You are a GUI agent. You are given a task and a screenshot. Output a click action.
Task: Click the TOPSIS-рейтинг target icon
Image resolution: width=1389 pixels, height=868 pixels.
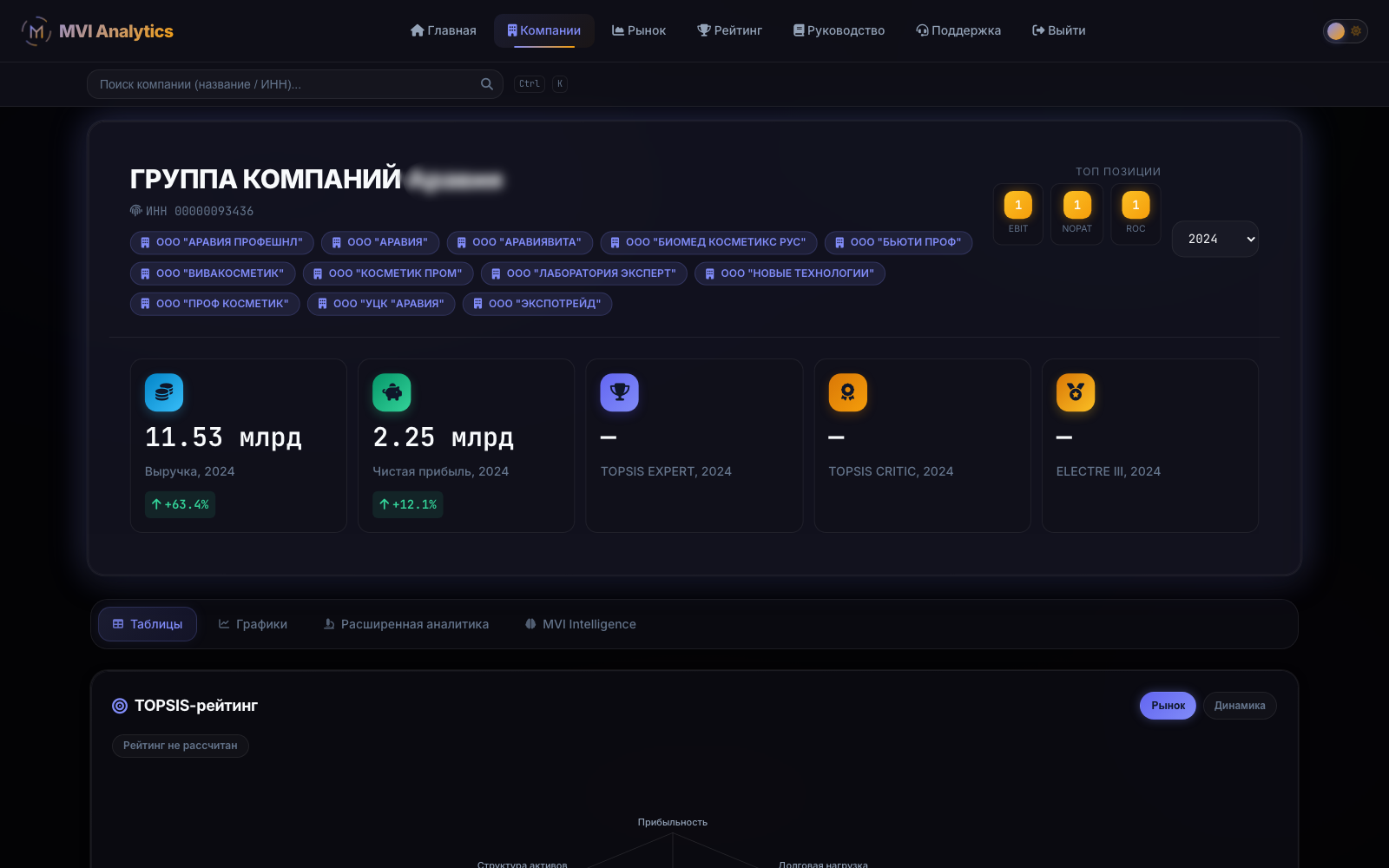click(x=120, y=706)
